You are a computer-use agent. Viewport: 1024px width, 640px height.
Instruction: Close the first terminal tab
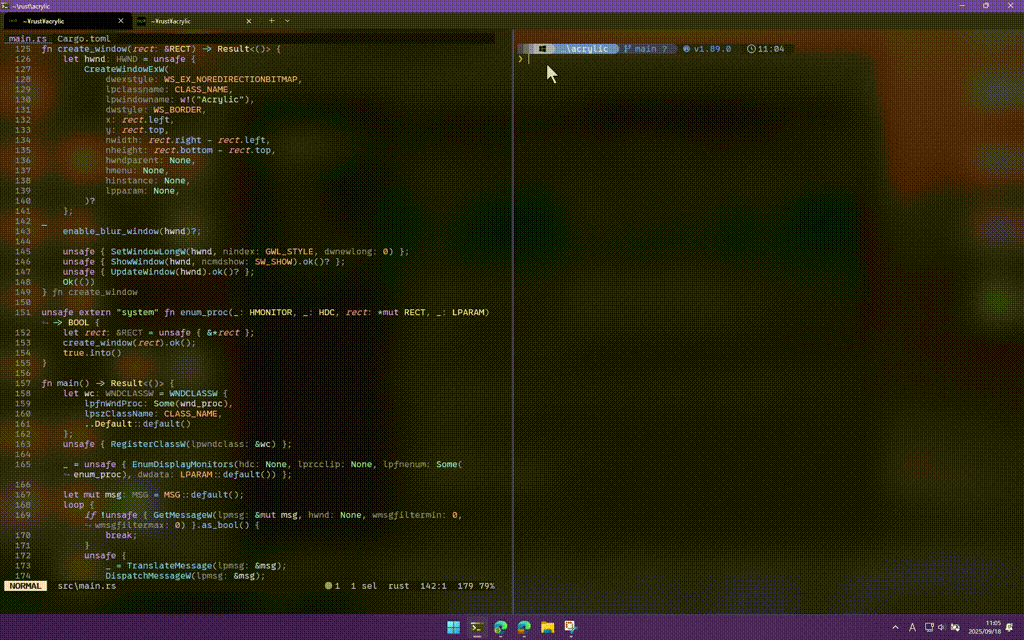coord(121,19)
